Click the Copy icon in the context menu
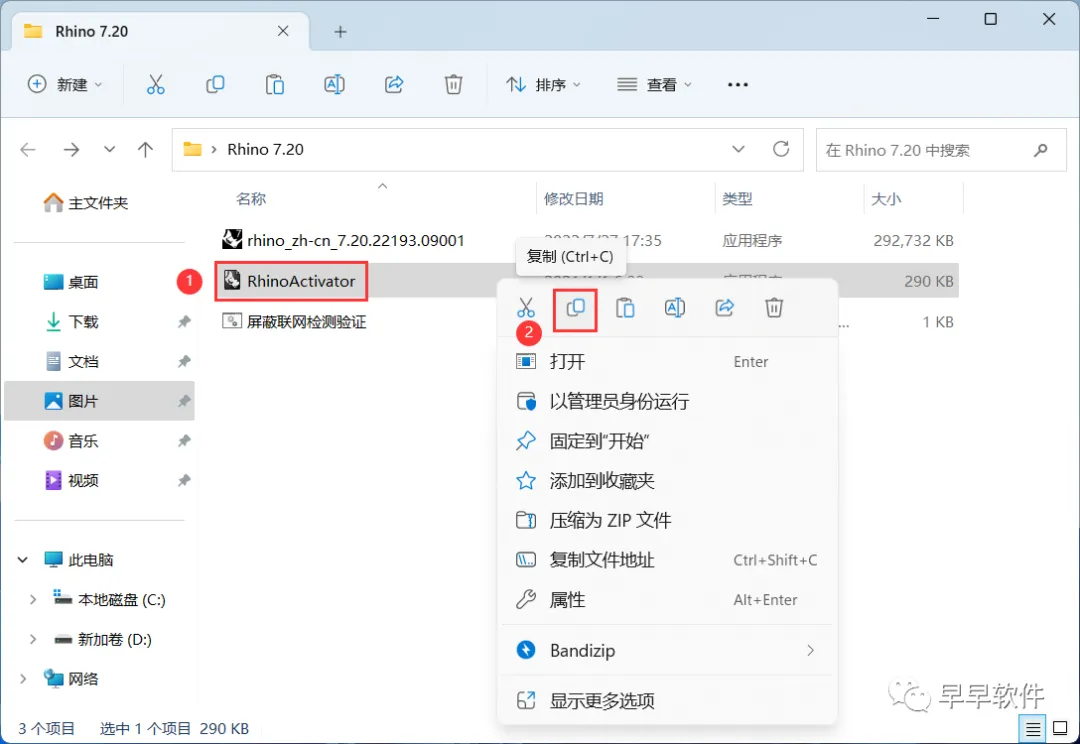Image resolution: width=1080 pixels, height=744 pixels. coord(575,308)
